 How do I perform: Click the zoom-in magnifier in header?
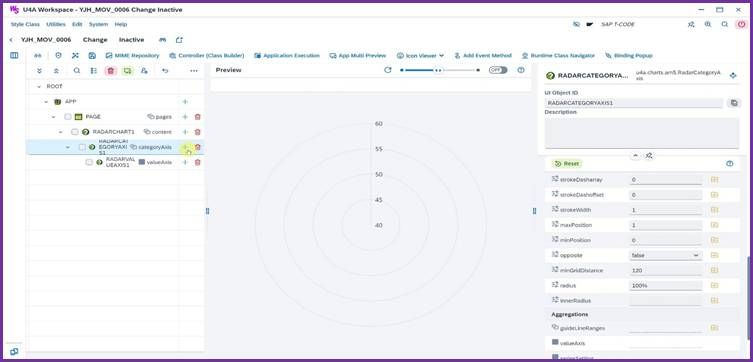(708, 24)
